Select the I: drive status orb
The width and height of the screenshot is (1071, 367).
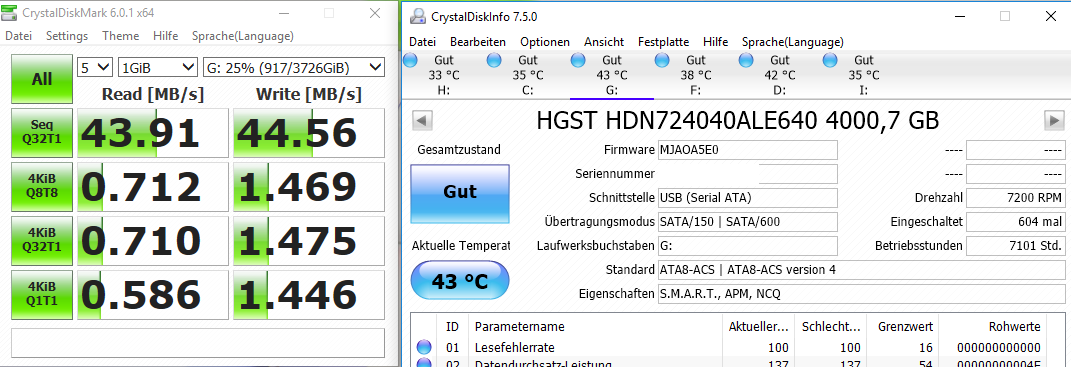click(831, 61)
